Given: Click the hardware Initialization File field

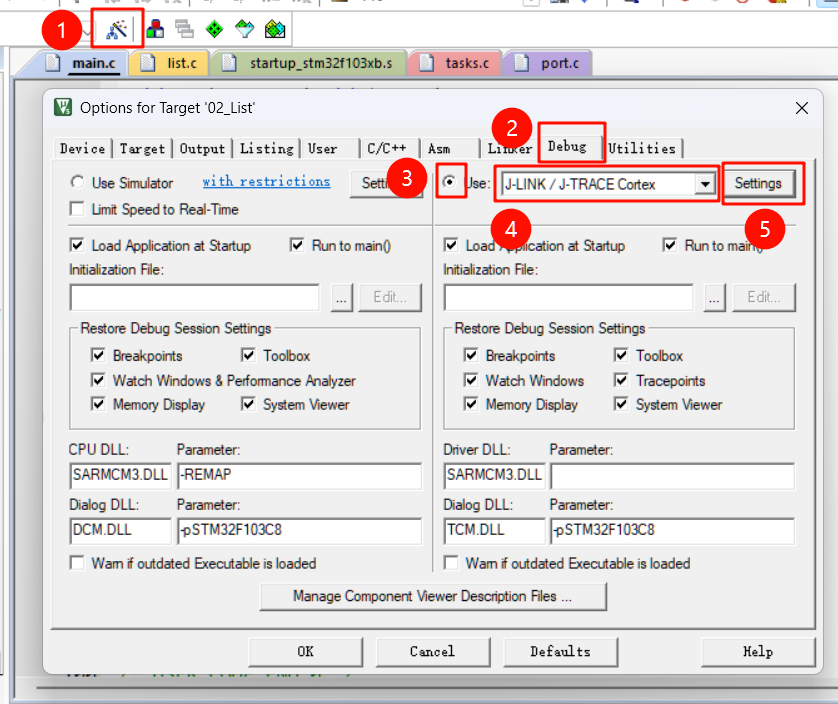Looking at the screenshot, I should tap(569, 297).
